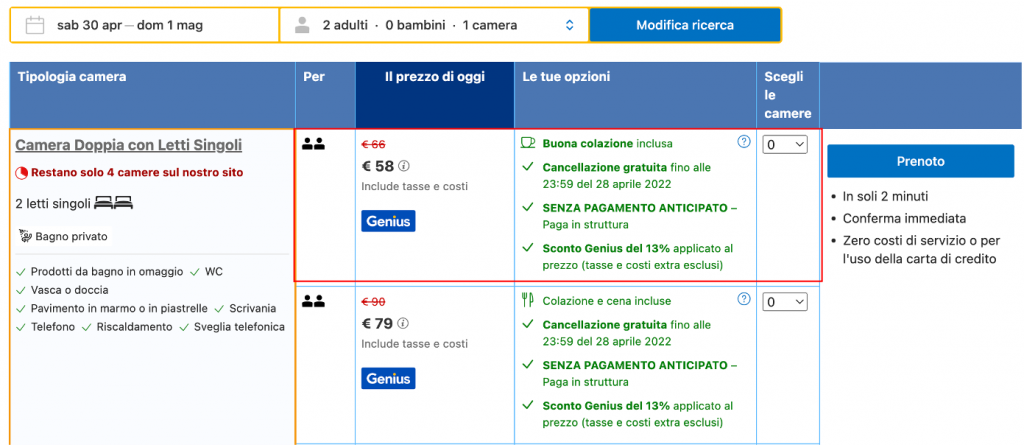This screenshot has width=1024, height=445.
Task: Click the Prenoto button
Action: coord(920,161)
